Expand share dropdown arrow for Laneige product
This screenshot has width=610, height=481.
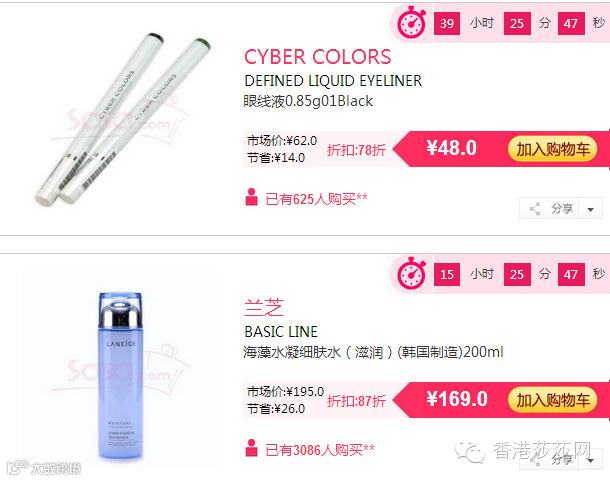click(x=591, y=460)
